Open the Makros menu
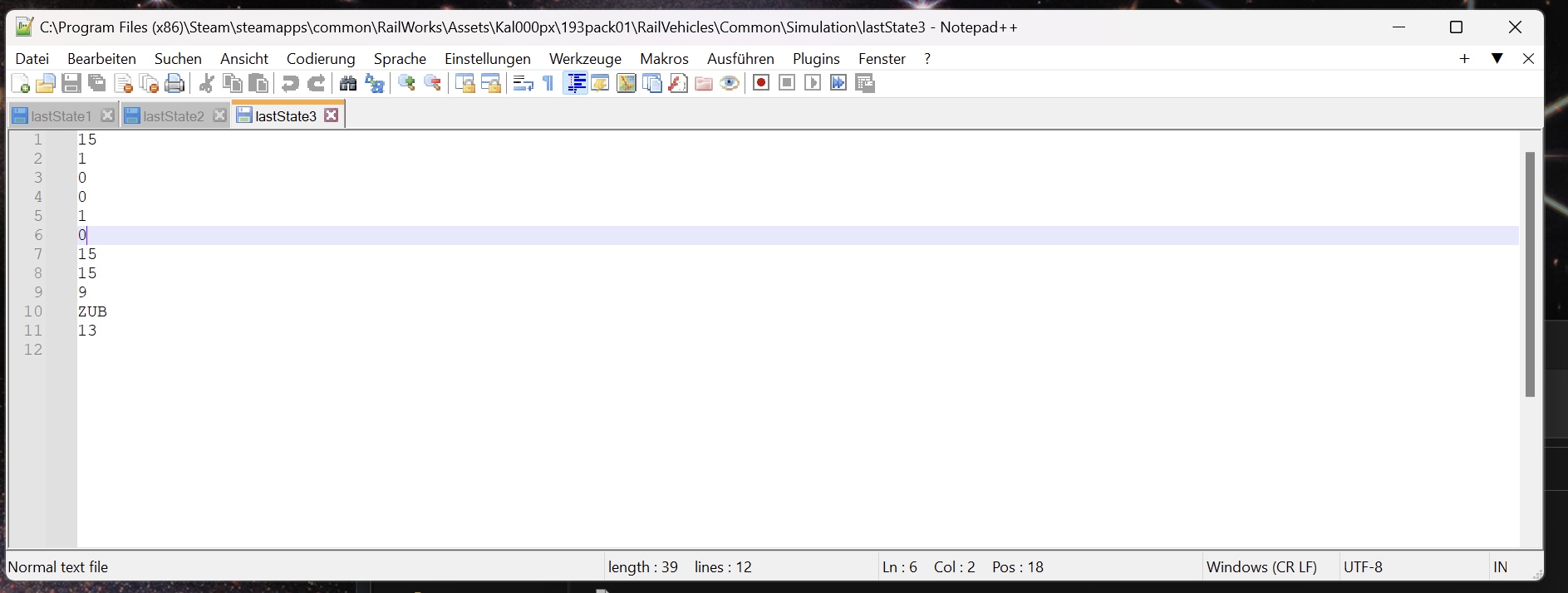This screenshot has height=593, width=1568. pos(664,59)
